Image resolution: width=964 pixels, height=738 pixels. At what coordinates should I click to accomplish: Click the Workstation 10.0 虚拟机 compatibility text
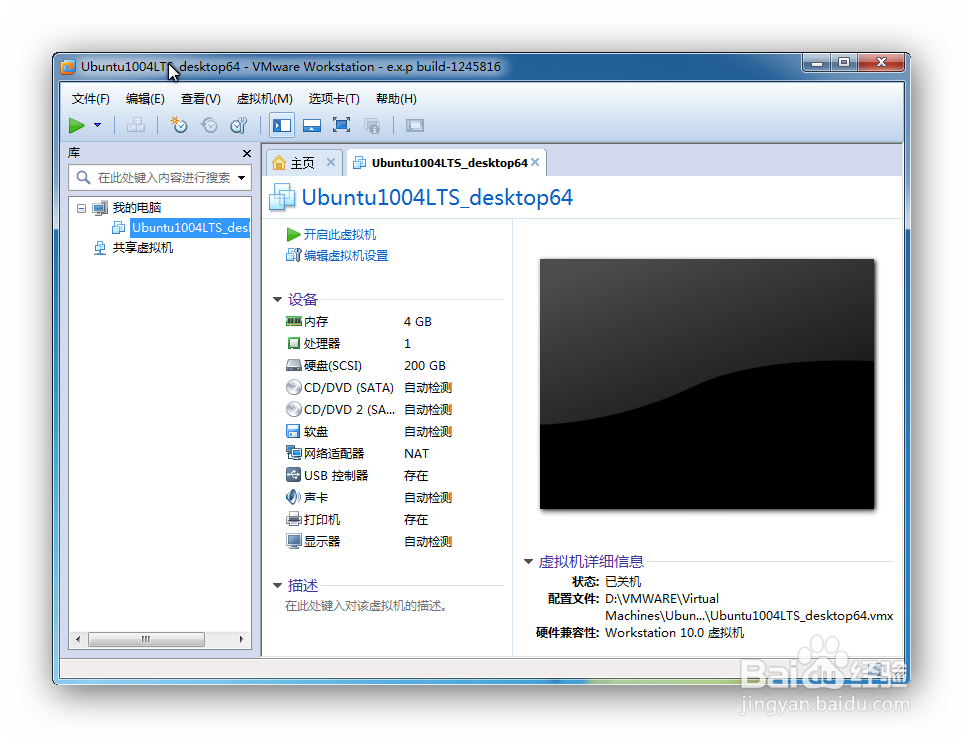click(x=674, y=633)
